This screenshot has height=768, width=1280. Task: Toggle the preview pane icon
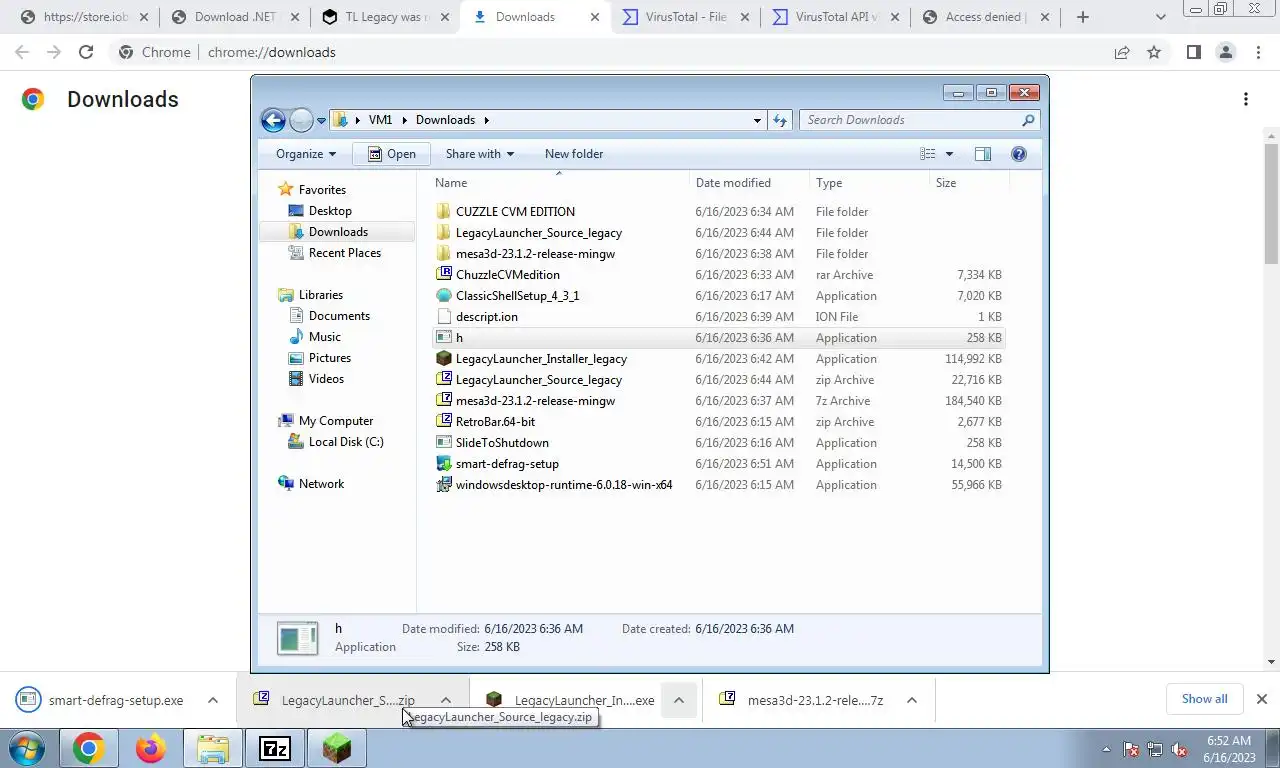pos(983,154)
